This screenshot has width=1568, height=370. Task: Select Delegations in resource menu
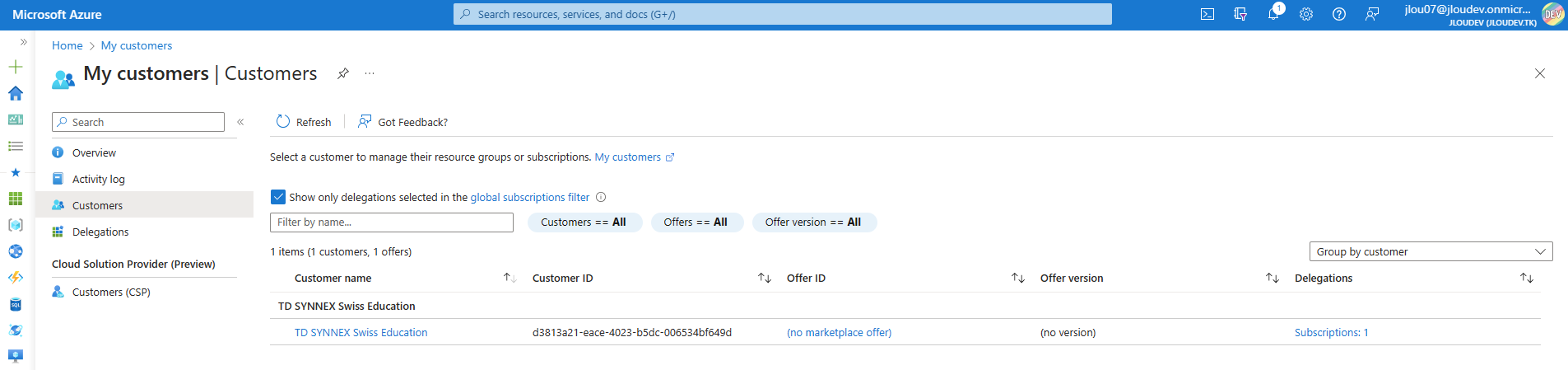144,232
